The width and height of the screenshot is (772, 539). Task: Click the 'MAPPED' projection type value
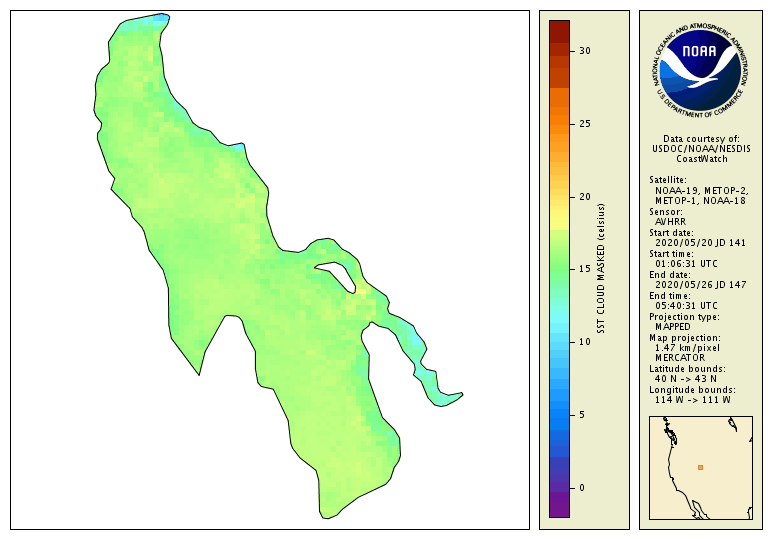673,327
